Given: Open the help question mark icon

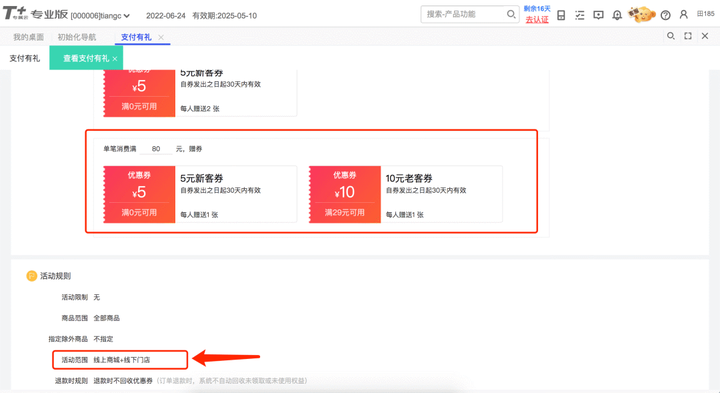Looking at the screenshot, I should point(665,15).
